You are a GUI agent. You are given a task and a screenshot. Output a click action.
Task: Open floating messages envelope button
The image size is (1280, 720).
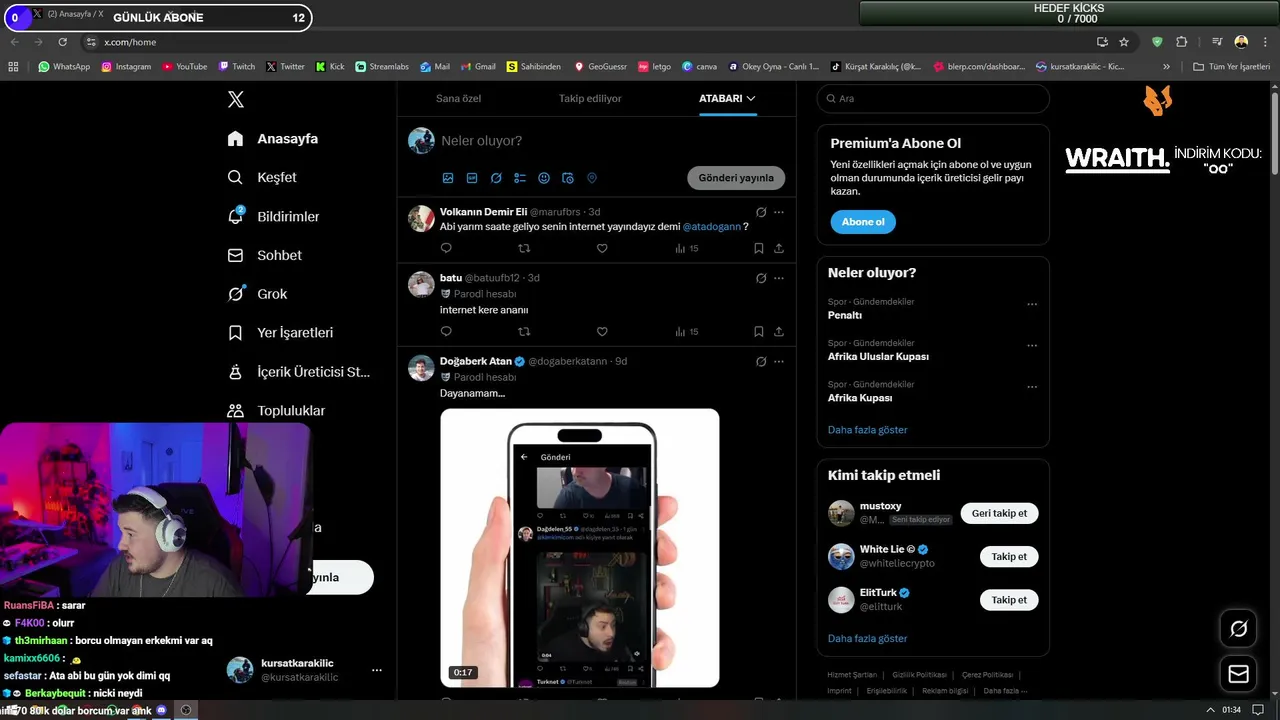point(1238,674)
